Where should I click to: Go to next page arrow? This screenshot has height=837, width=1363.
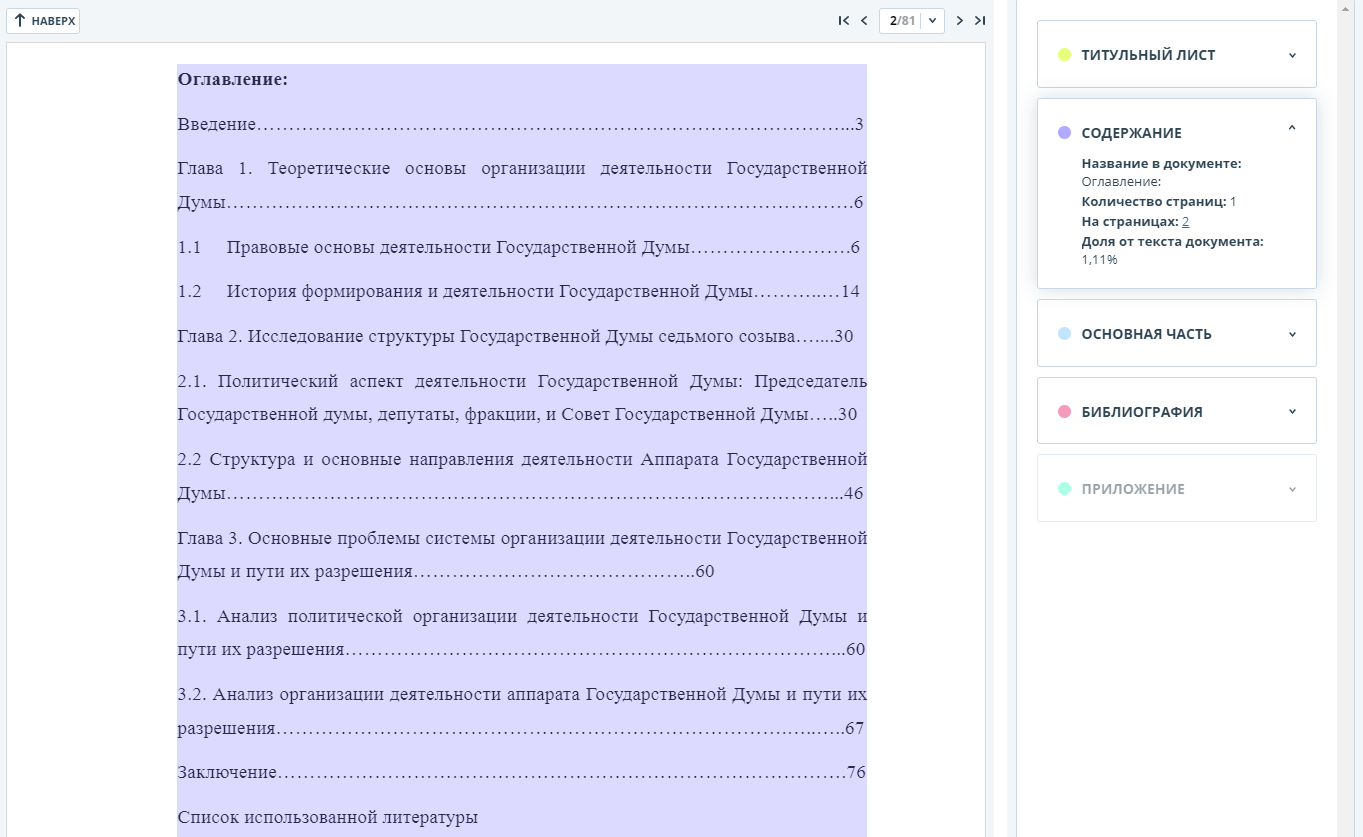[960, 20]
